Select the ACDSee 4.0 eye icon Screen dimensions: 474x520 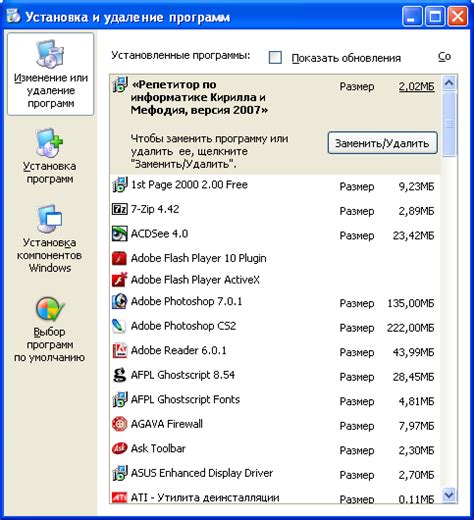click(119, 234)
